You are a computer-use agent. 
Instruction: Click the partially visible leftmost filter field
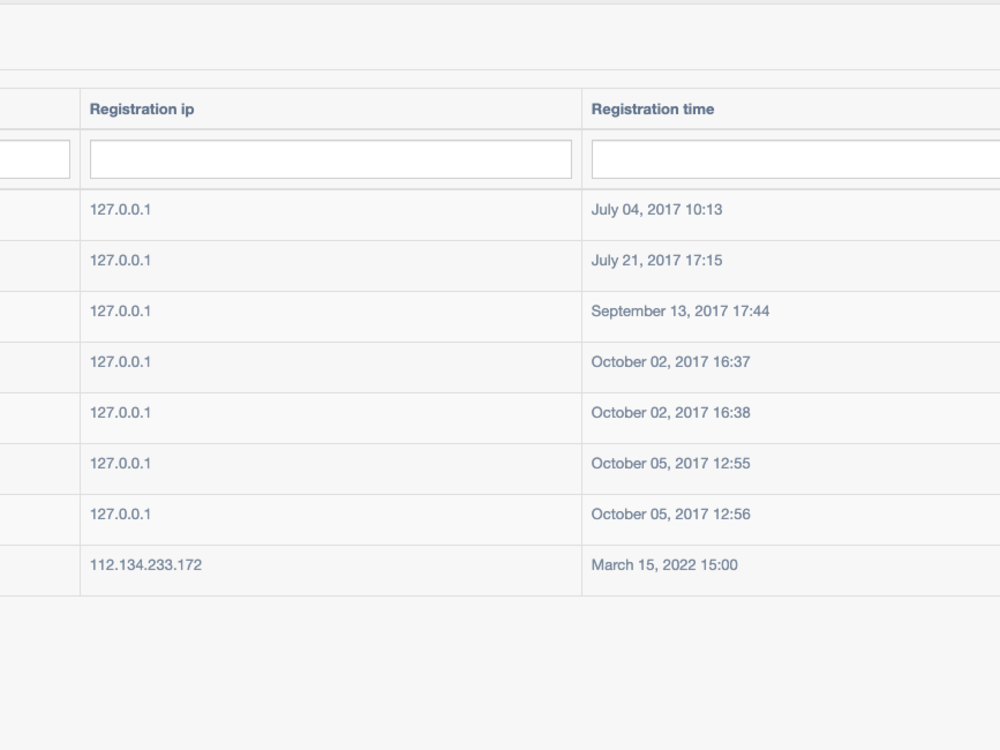pos(34,159)
